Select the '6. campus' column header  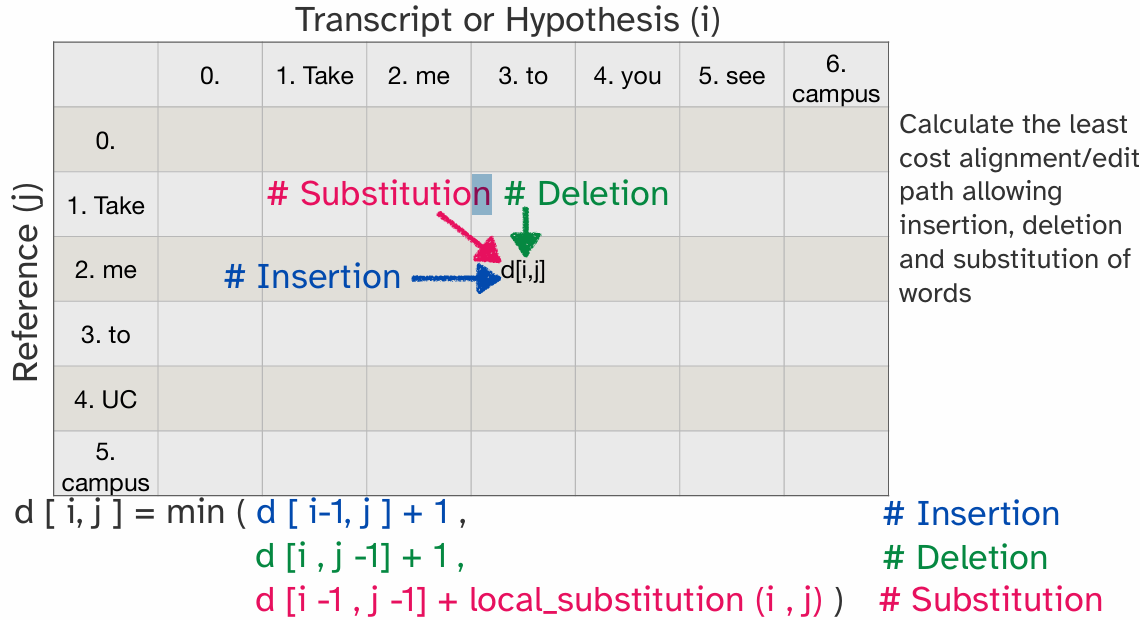836,76
